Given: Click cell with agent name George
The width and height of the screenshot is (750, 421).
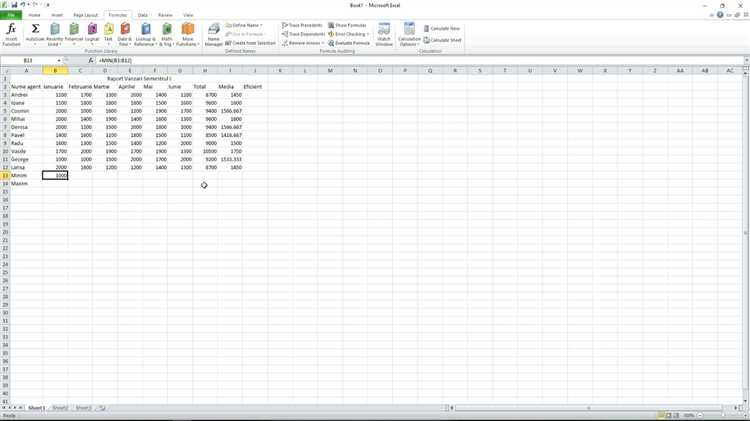Looking at the screenshot, I should click(x=26, y=159).
